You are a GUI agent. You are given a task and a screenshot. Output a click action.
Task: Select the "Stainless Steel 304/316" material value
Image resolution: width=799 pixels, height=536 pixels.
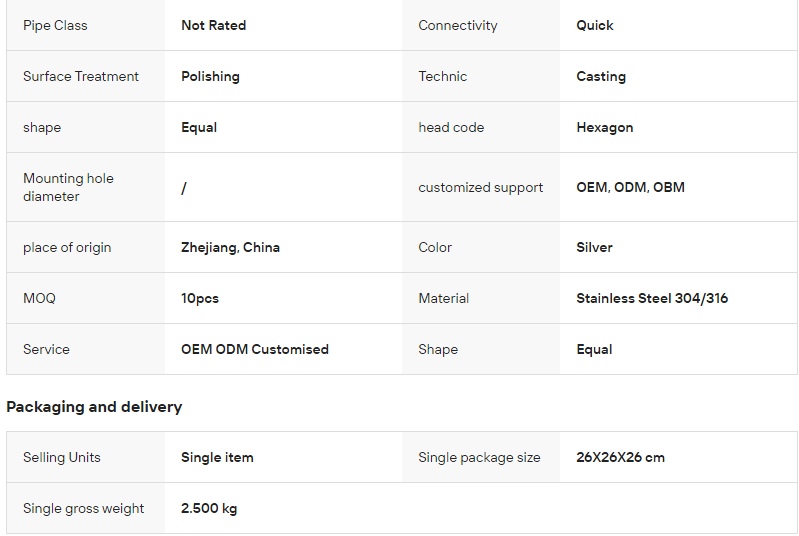point(652,298)
